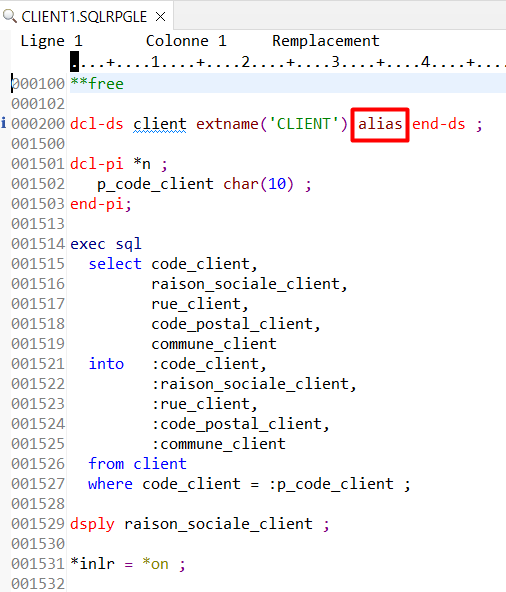
Task: Click the where keyword on line 001527
Action: coord(110,484)
